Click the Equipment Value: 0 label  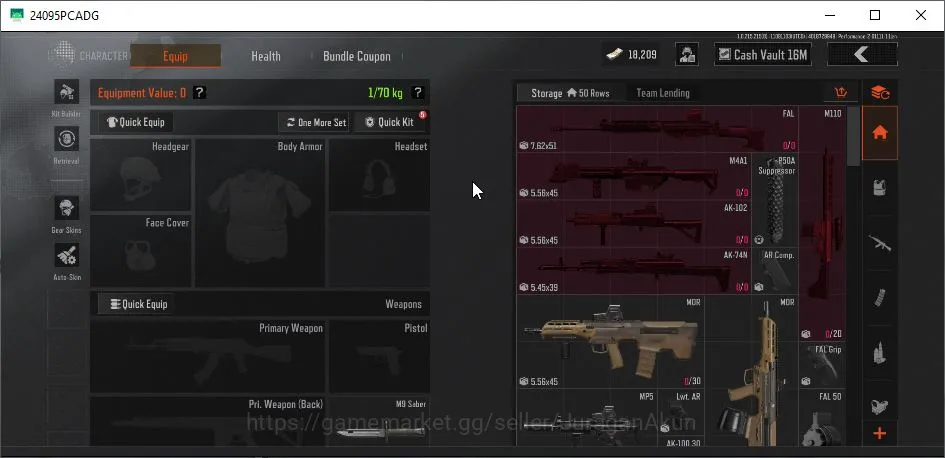[142, 93]
